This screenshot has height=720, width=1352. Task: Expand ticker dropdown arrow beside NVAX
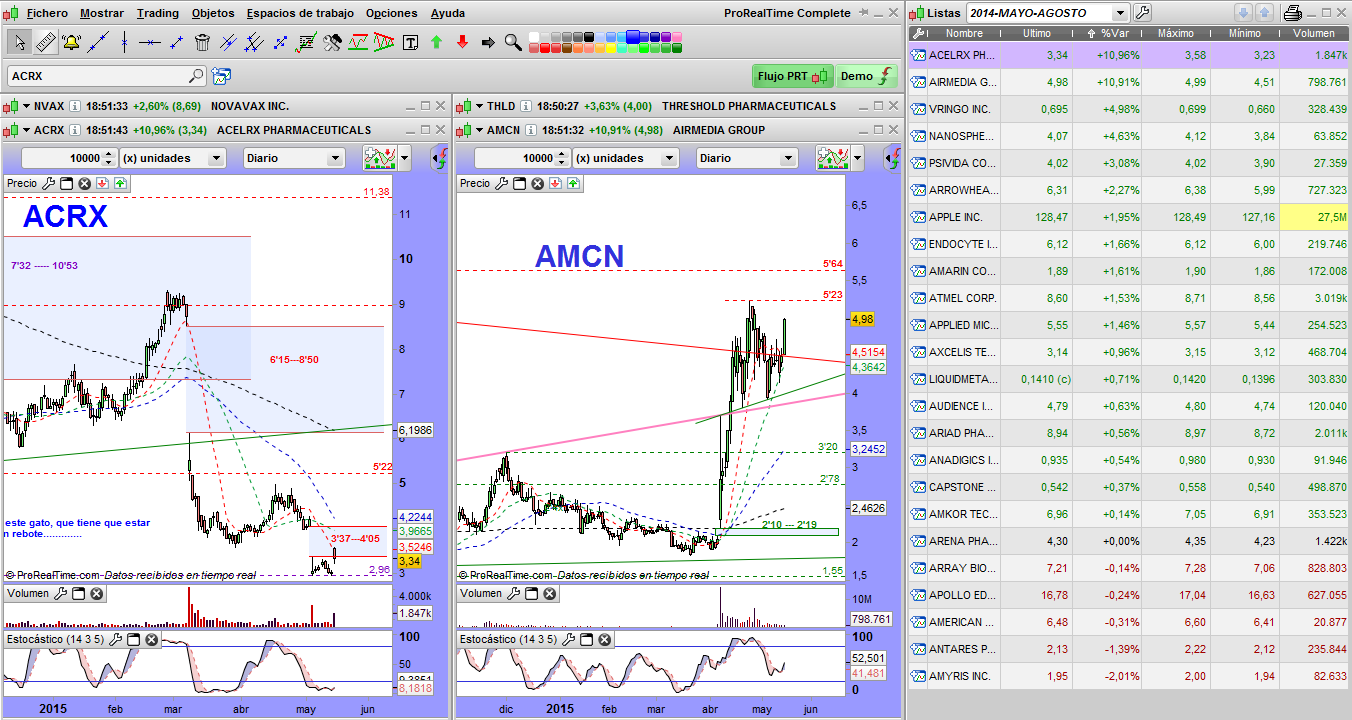click(25, 106)
